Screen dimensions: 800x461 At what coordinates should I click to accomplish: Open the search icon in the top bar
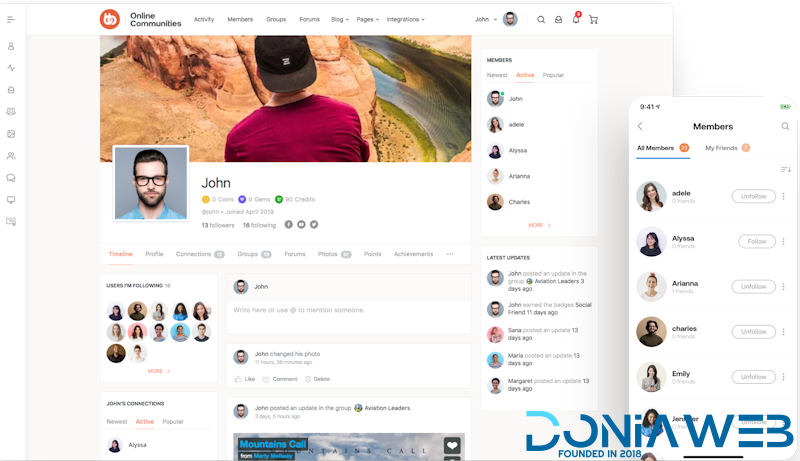click(541, 19)
